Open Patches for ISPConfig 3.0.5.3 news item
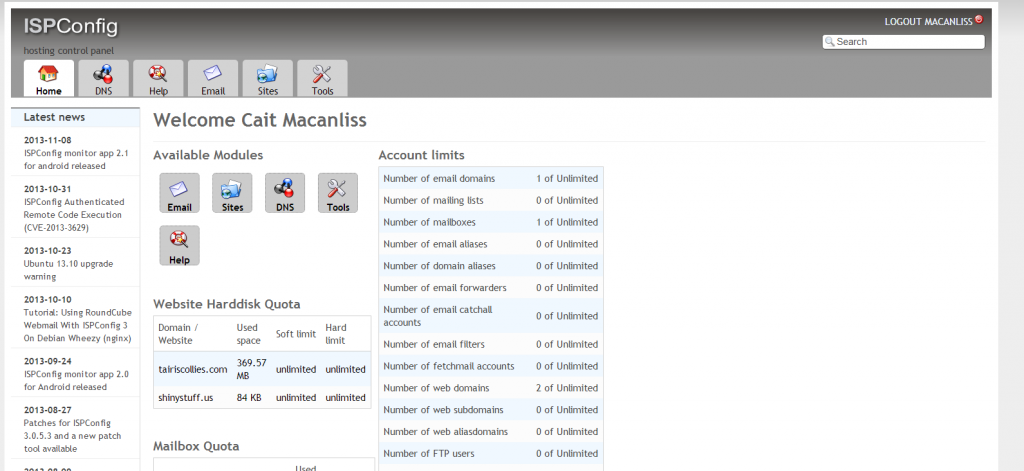 (x=72, y=436)
